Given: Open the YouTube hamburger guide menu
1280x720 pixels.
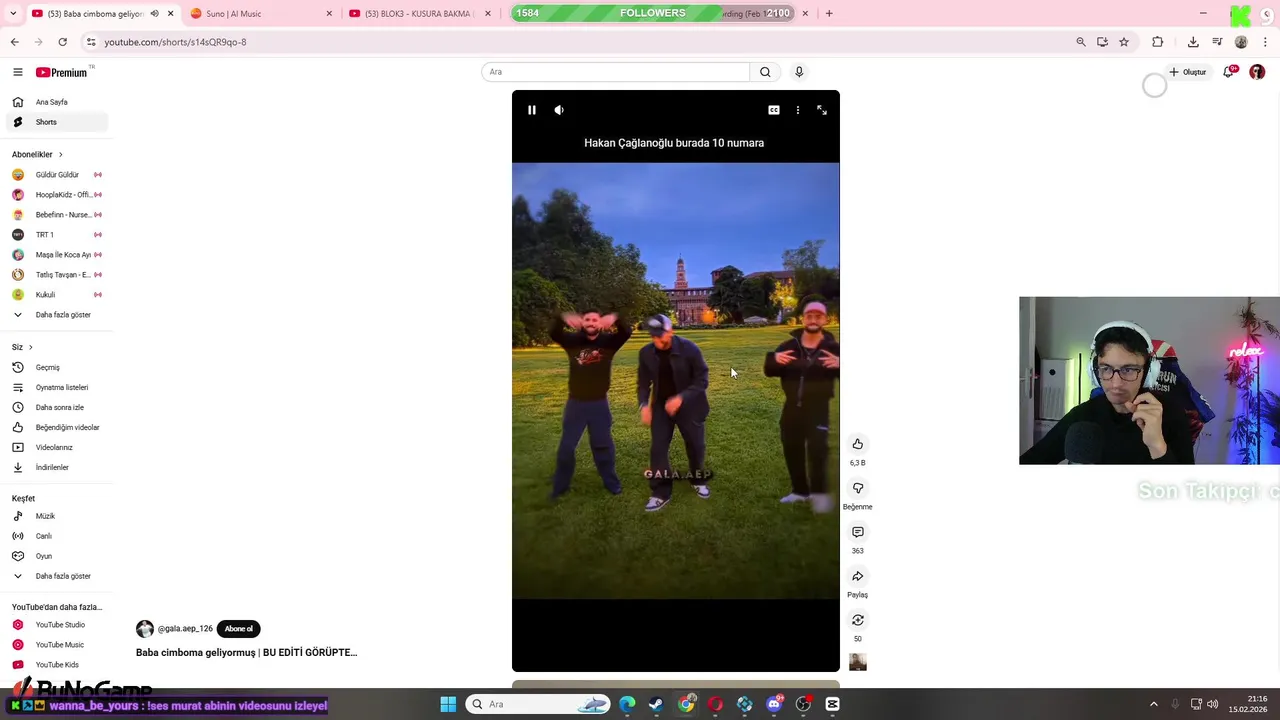Looking at the screenshot, I should (x=17, y=72).
